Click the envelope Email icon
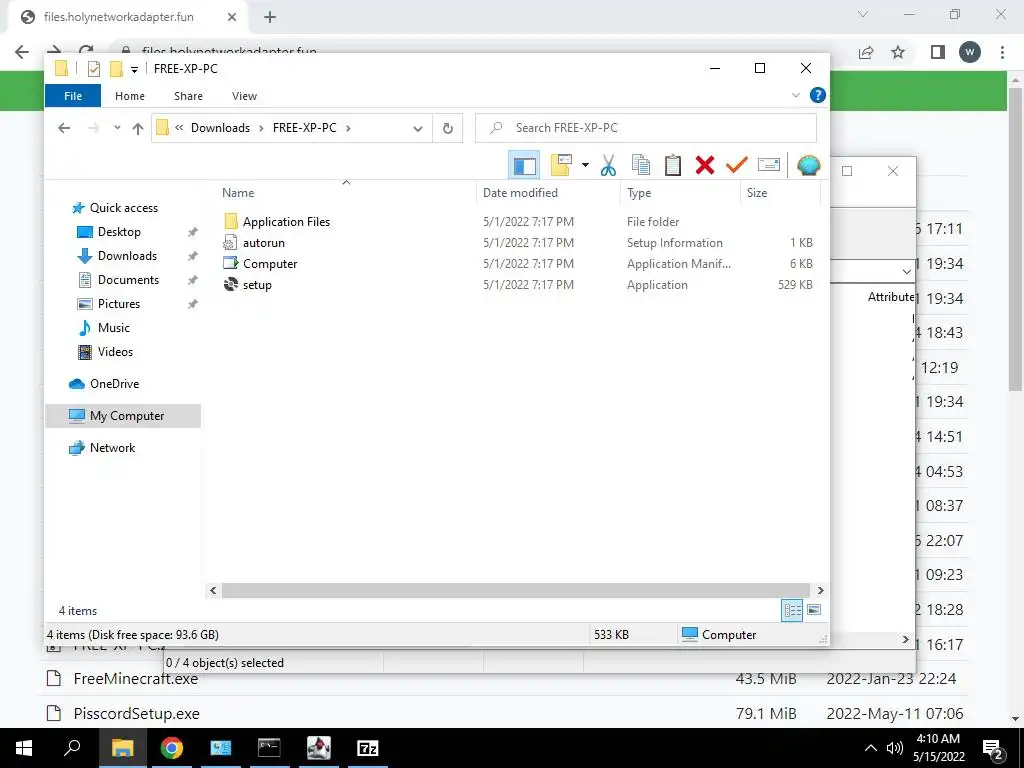This screenshot has width=1024, height=768. coord(769,165)
